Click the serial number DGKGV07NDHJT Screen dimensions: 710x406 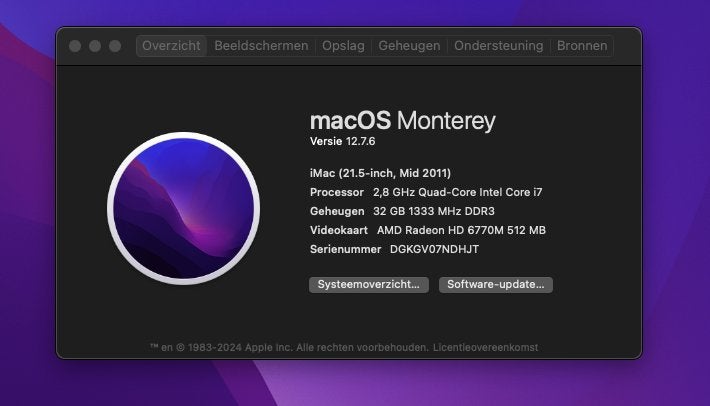click(434, 249)
